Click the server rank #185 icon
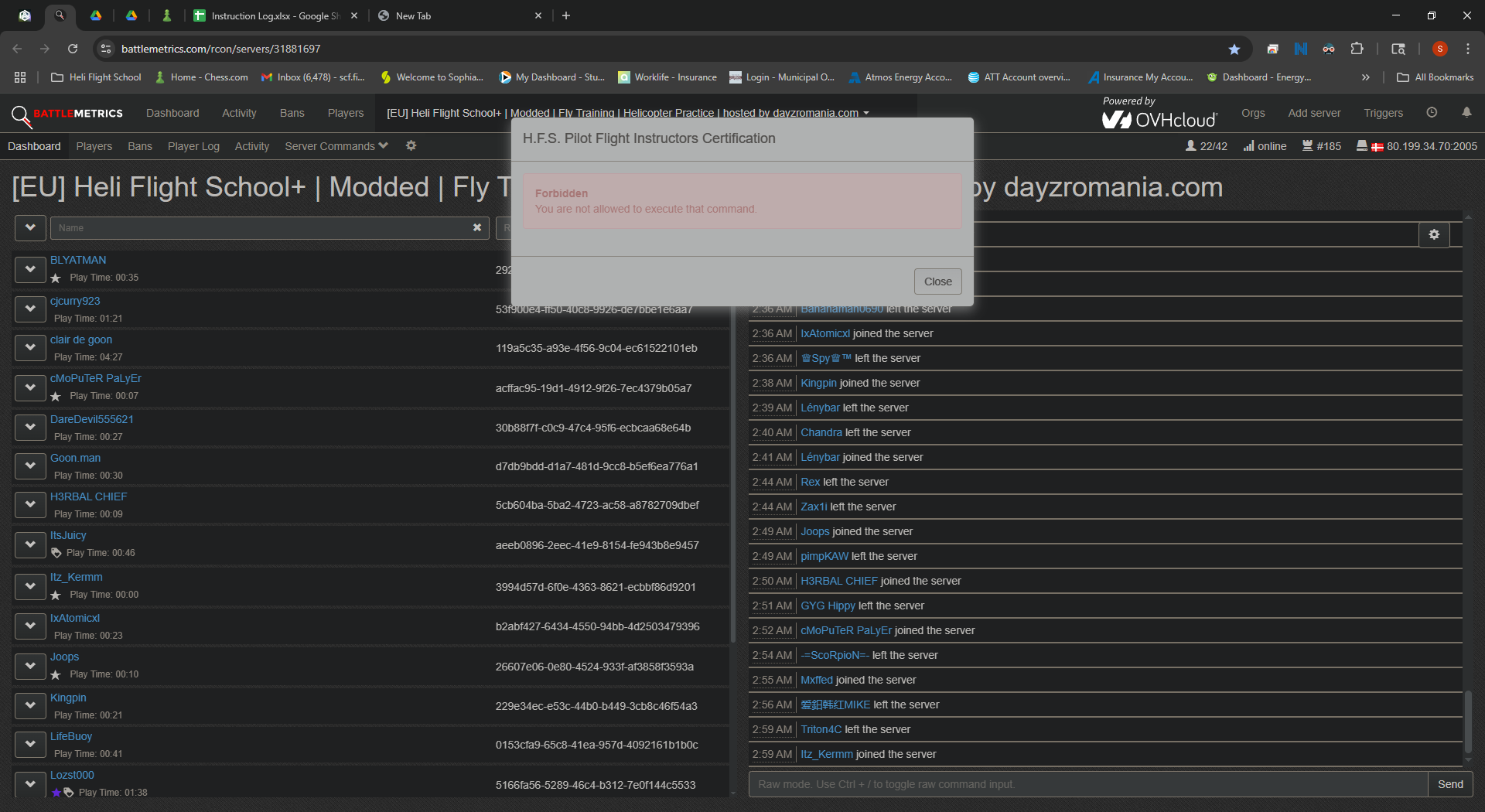1485x812 pixels. click(1307, 145)
